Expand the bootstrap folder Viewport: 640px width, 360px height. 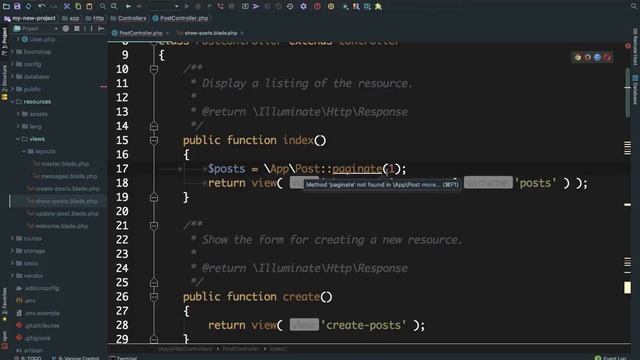tap(13, 52)
